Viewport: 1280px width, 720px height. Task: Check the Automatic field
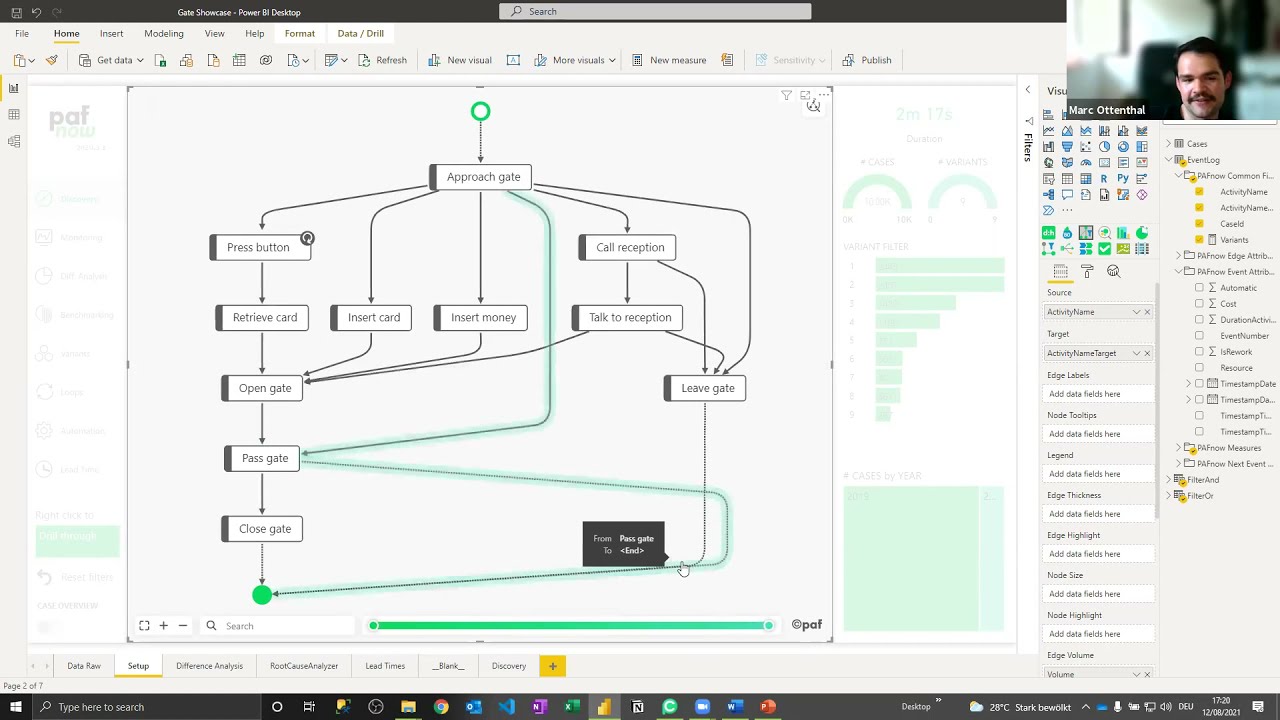point(1199,288)
